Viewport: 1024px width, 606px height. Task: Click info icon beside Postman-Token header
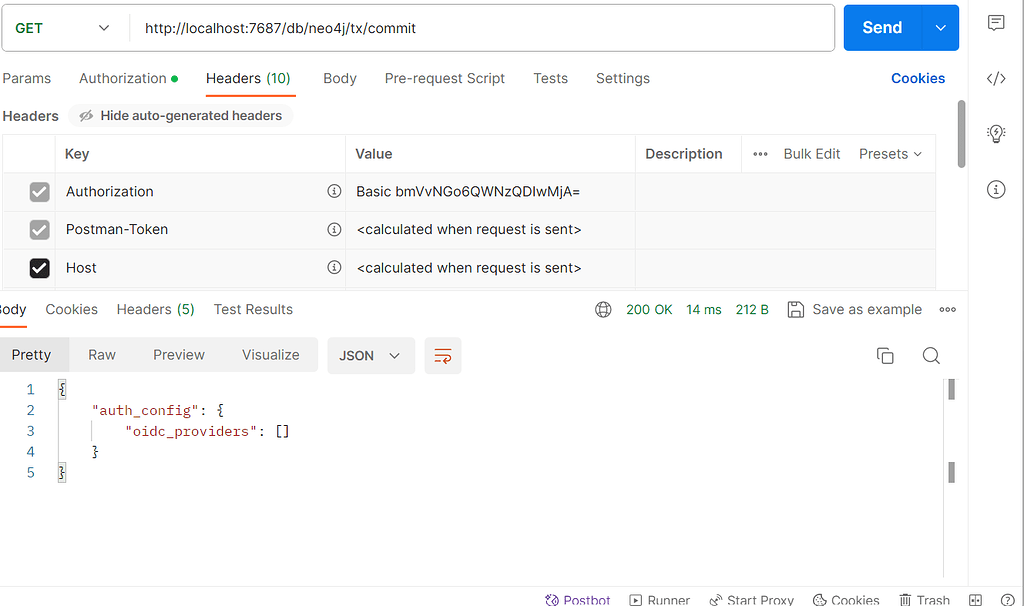click(x=334, y=229)
